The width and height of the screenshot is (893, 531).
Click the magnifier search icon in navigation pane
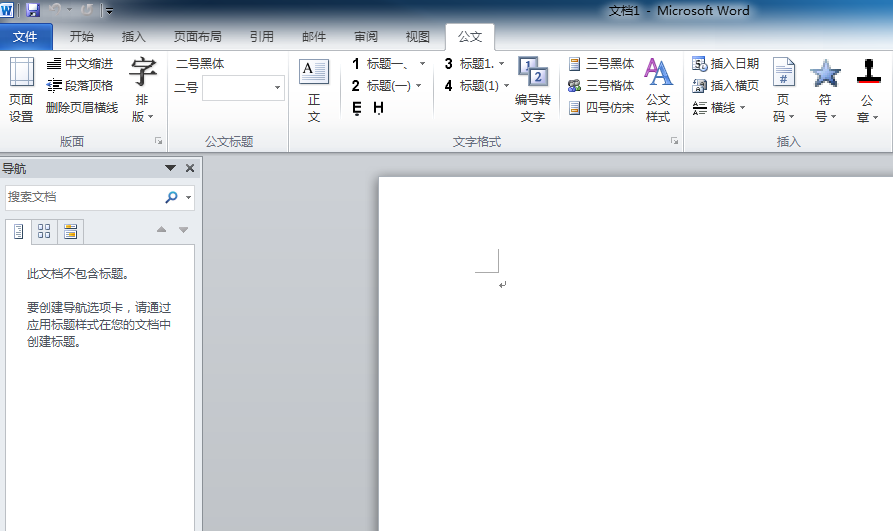(172, 198)
